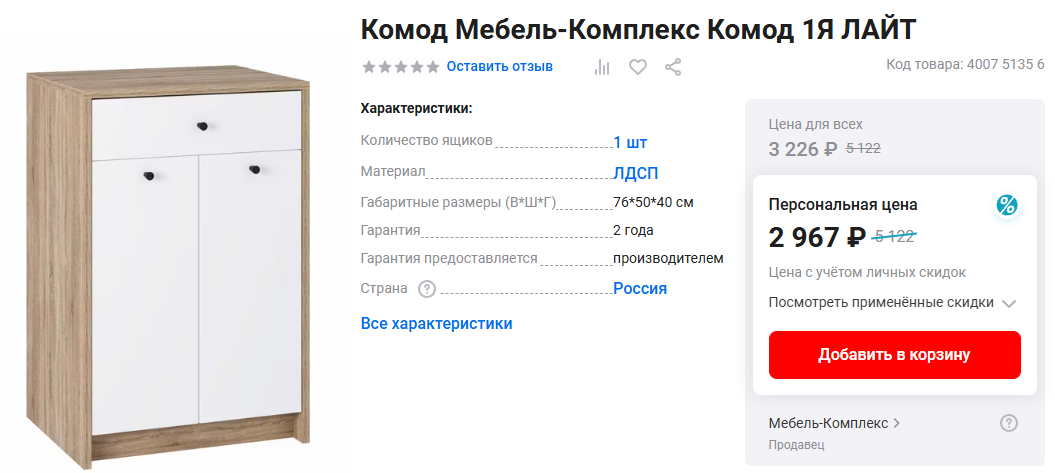
Task: Click the Цена для всех 3 226 ₽ price
Action: pyautogui.click(x=803, y=150)
